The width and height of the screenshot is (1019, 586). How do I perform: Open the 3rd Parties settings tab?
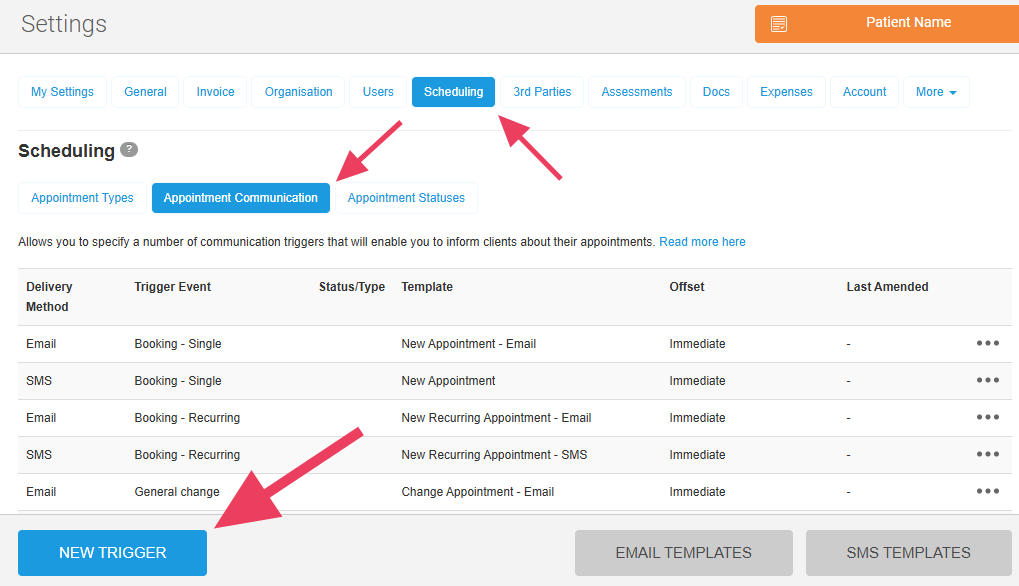pos(542,92)
